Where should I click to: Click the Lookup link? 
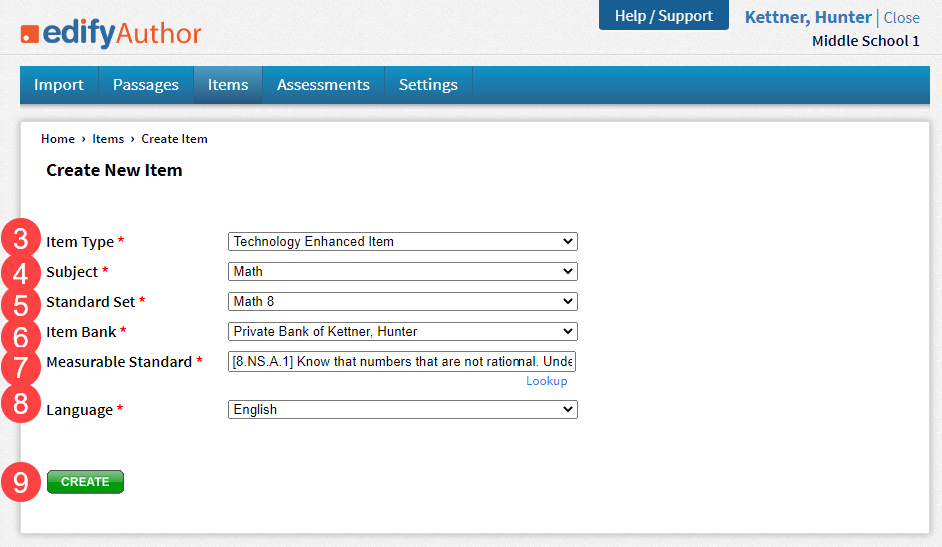[546, 381]
